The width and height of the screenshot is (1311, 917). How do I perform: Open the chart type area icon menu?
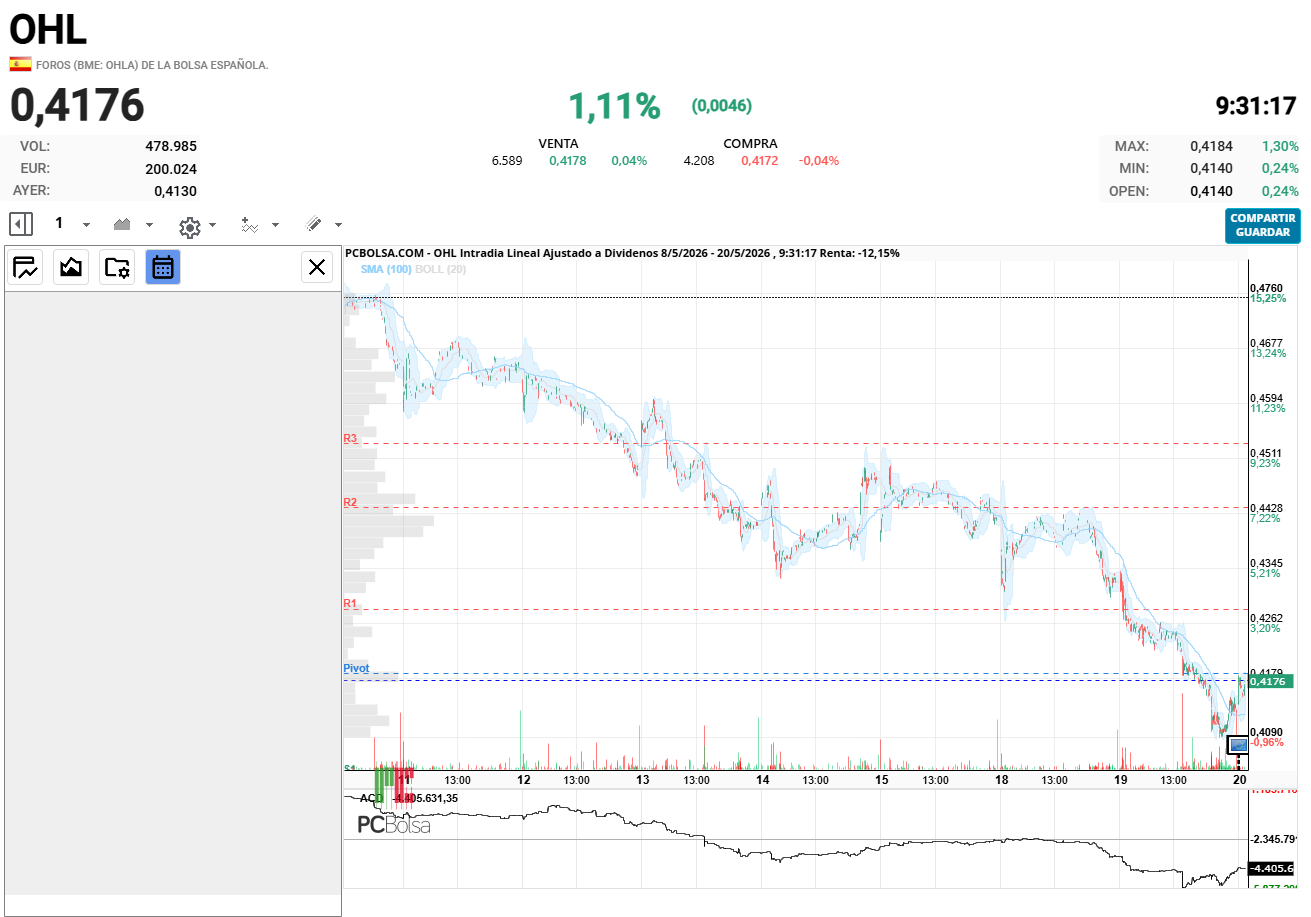pos(123,224)
